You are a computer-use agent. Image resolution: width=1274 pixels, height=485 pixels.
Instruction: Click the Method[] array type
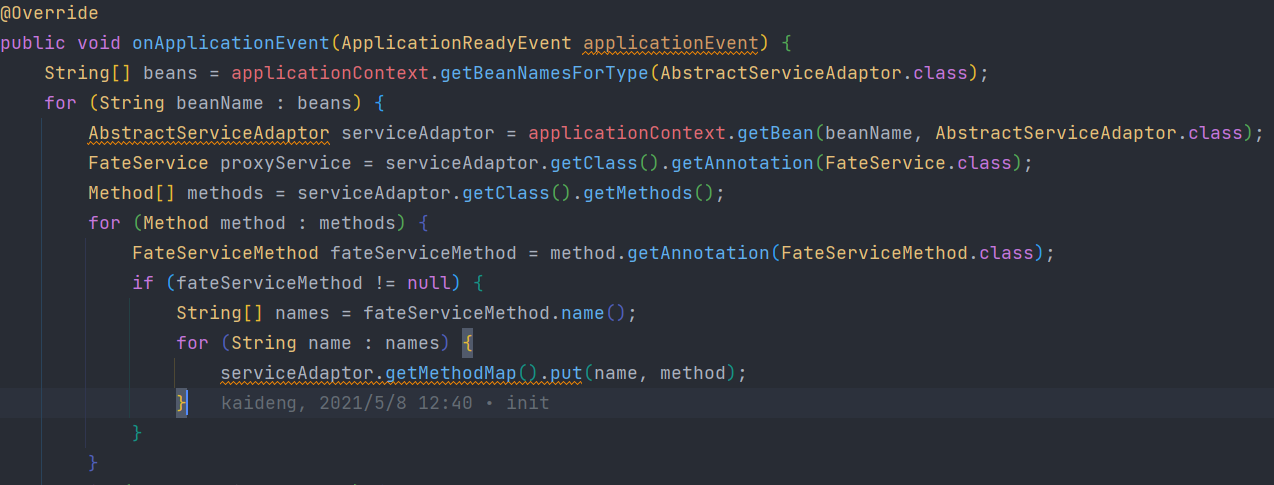coord(132,193)
